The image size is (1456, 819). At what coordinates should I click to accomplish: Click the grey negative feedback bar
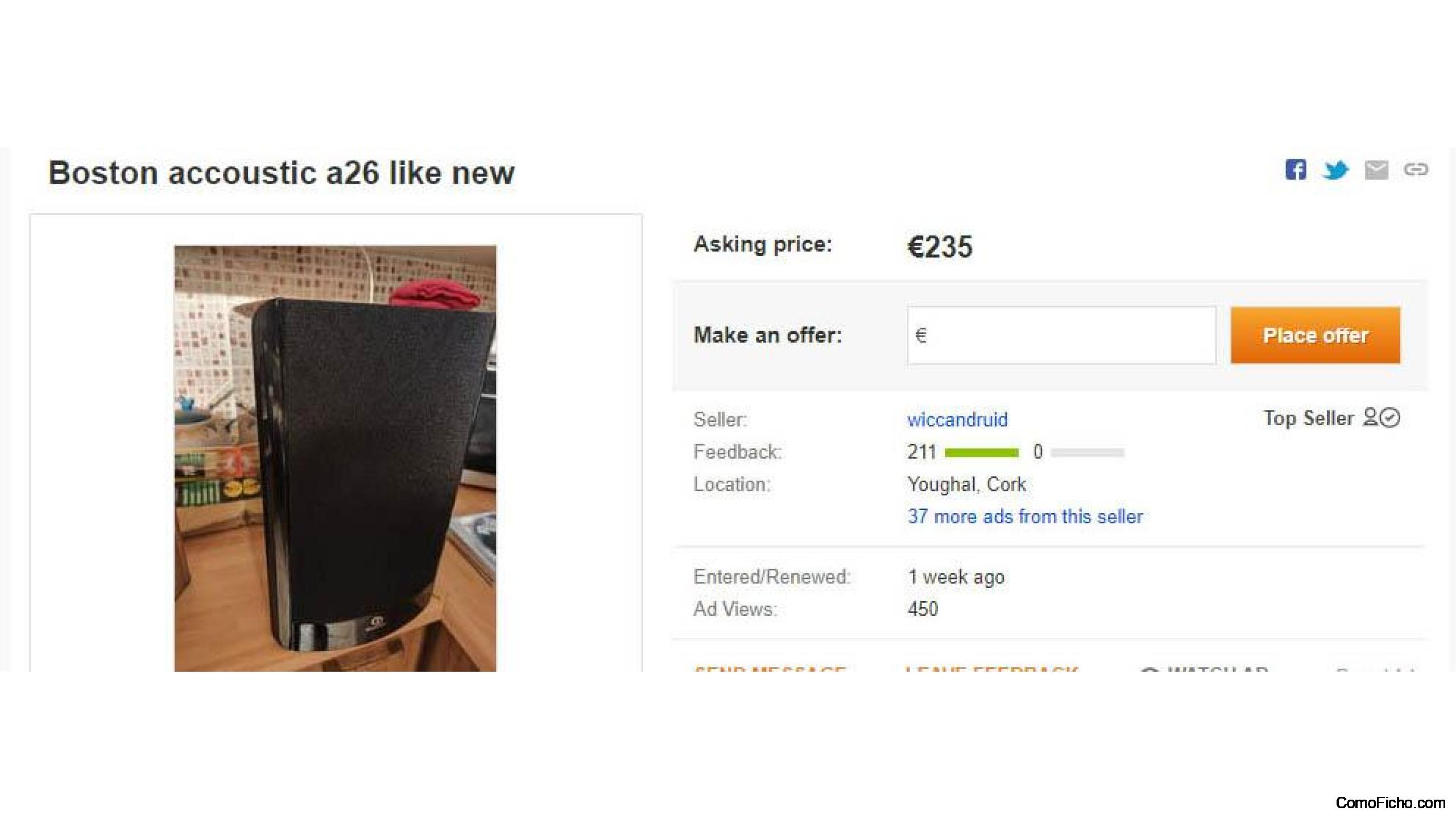pyautogui.click(x=1087, y=453)
